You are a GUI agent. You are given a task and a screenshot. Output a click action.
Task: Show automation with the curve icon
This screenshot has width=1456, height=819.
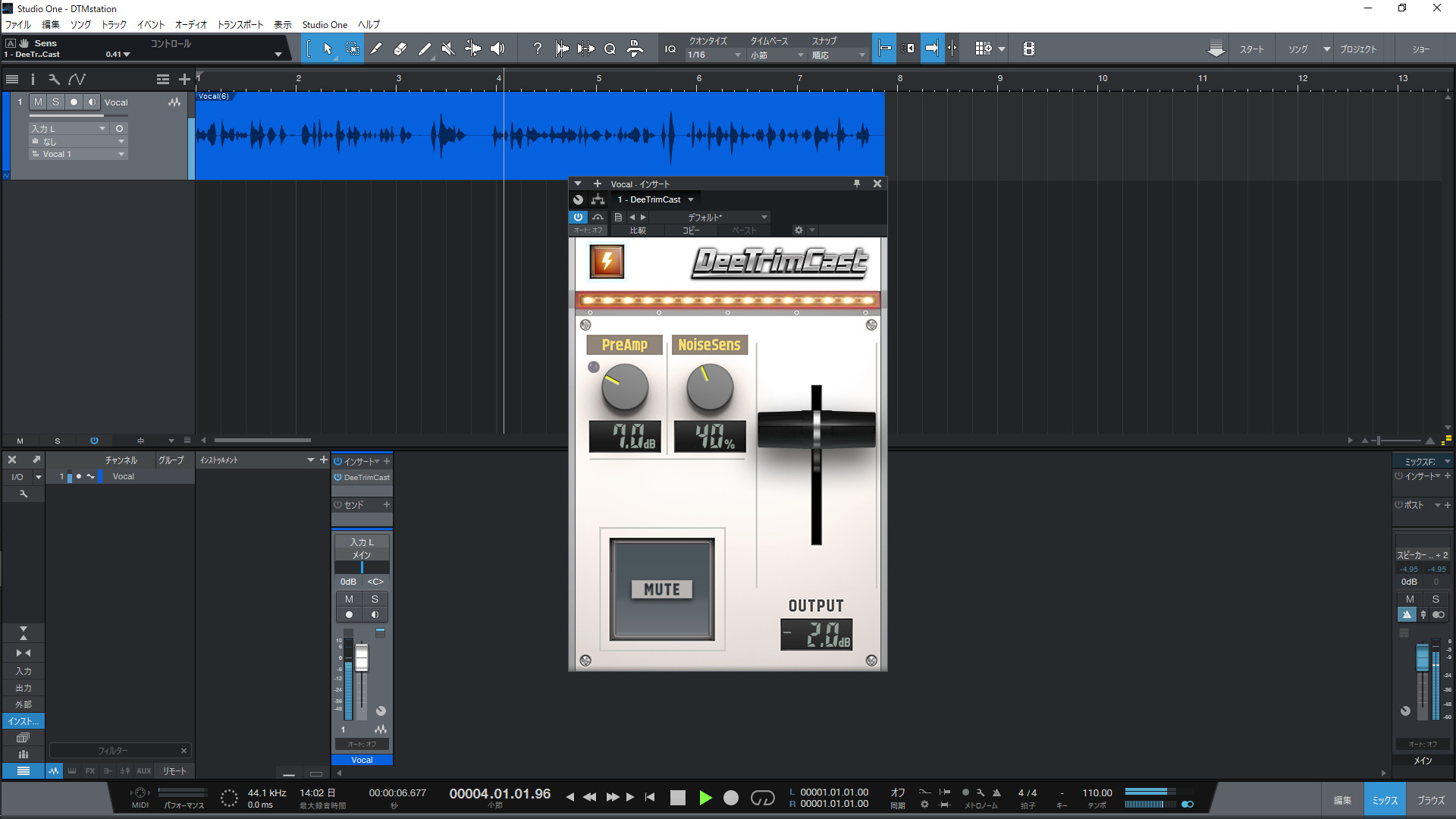click(77, 79)
